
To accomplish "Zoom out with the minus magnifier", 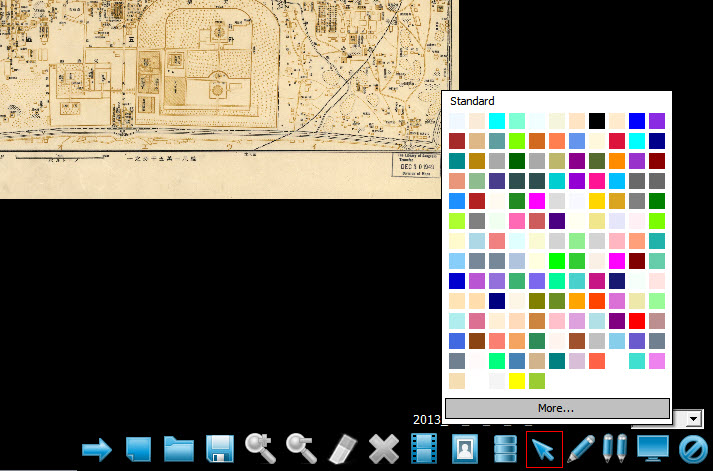I will click(301, 449).
